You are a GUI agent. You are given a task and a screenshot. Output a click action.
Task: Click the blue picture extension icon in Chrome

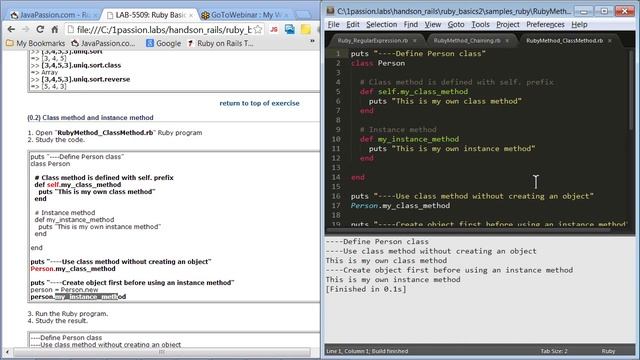point(290,29)
